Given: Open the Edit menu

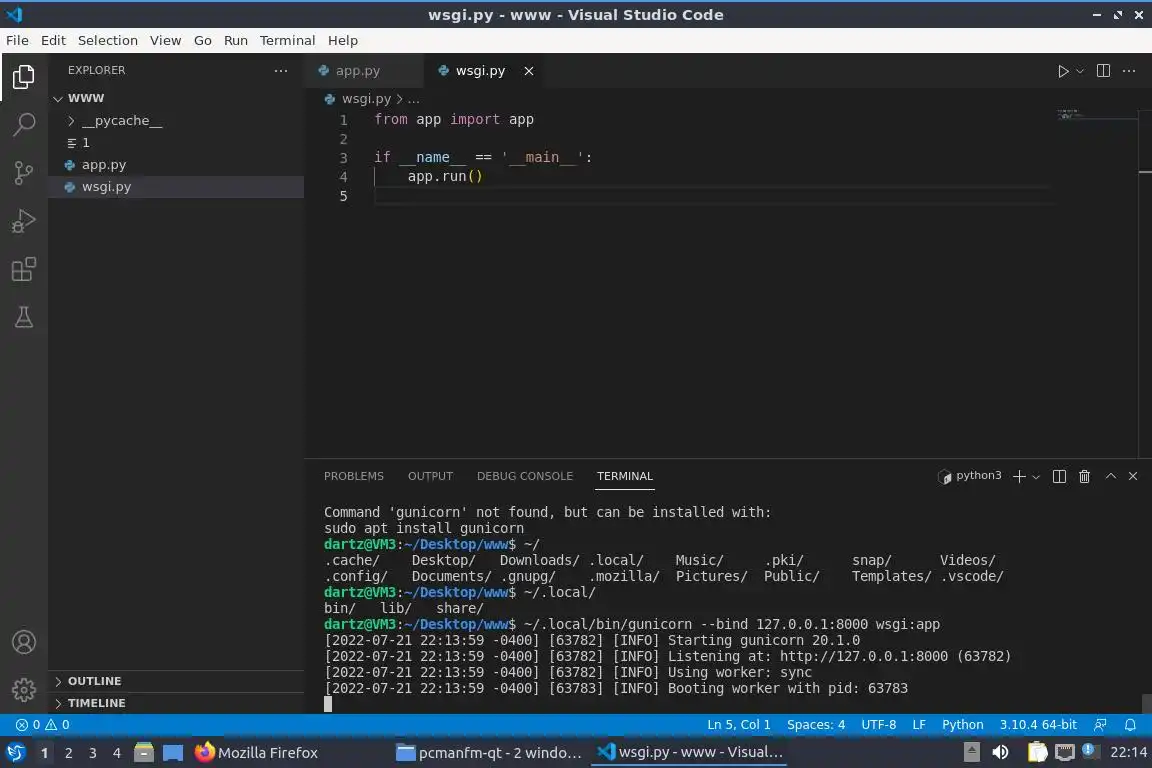Looking at the screenshot, I should coord(53,40).
